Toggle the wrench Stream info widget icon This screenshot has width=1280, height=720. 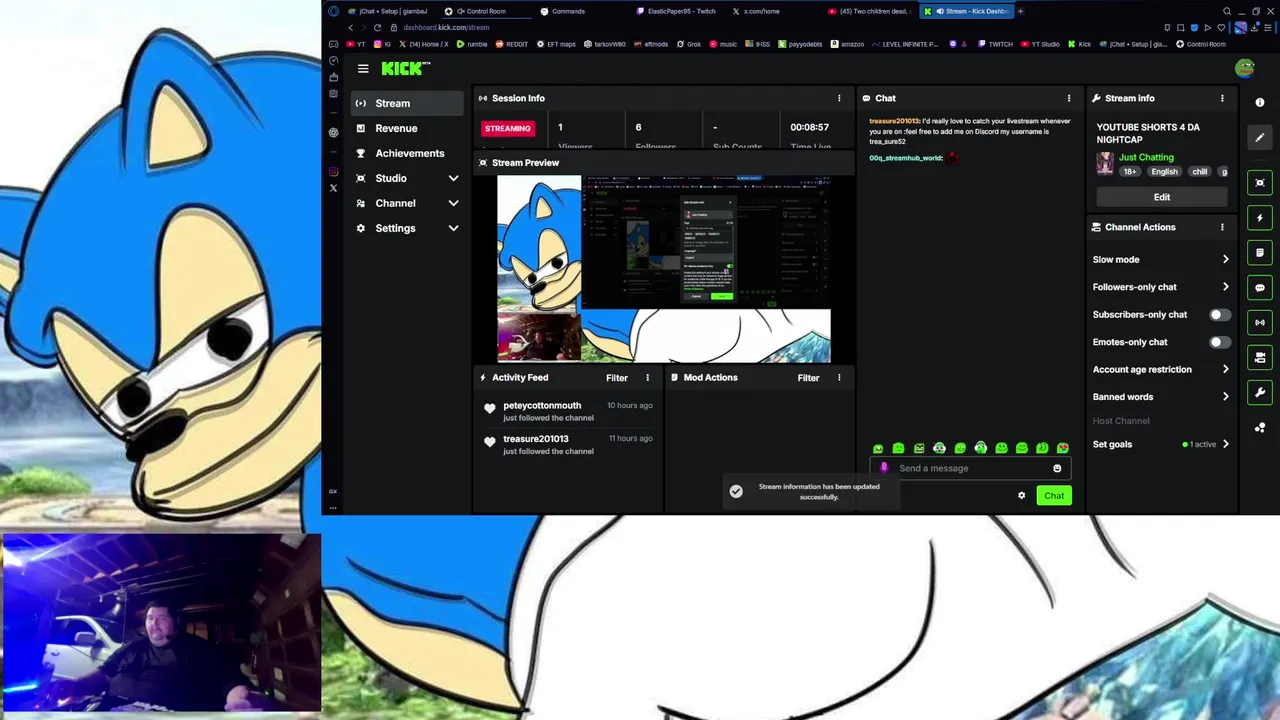pos(1260,392)
